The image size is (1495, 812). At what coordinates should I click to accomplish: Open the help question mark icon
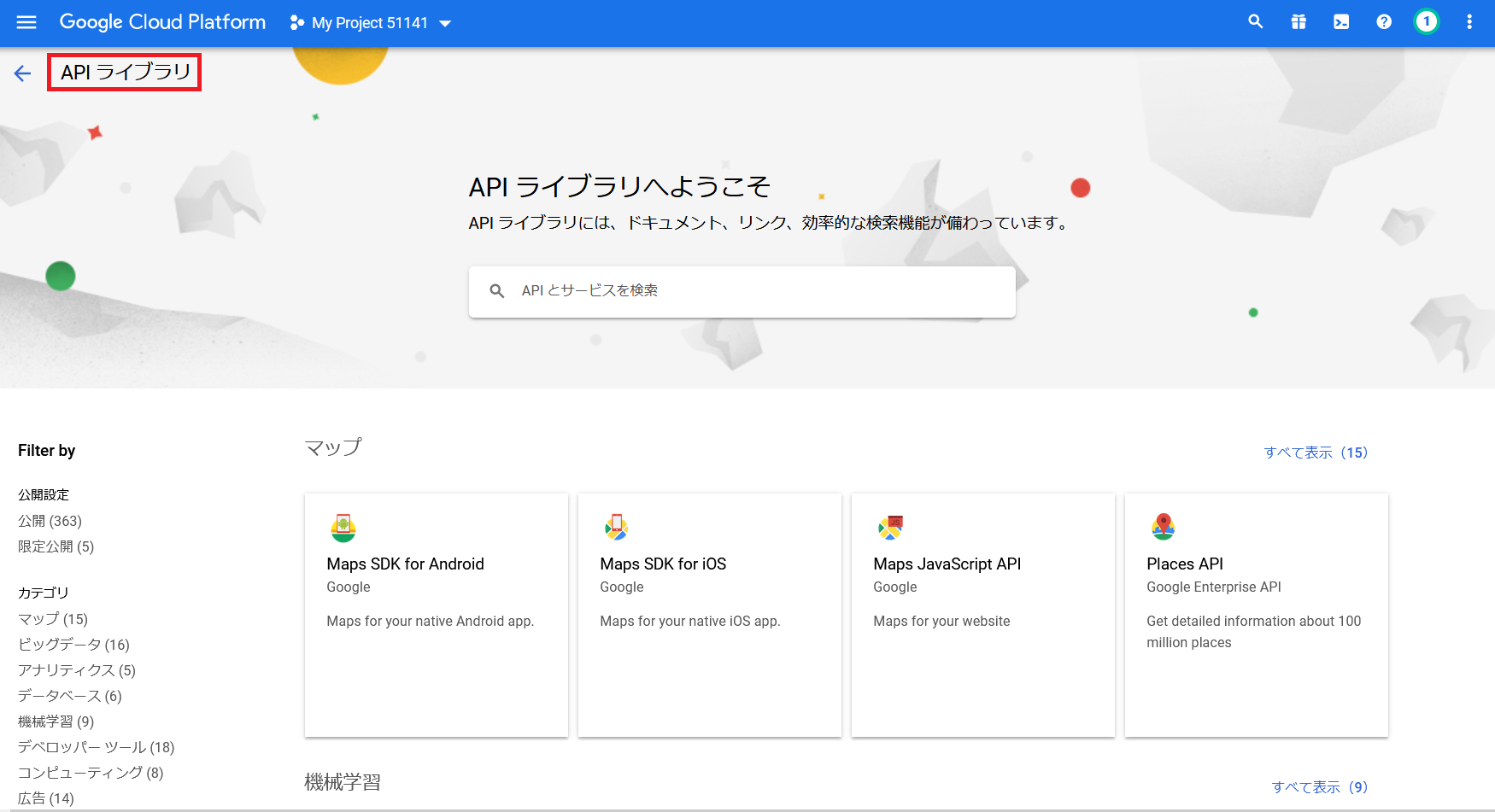[1384, 22]
